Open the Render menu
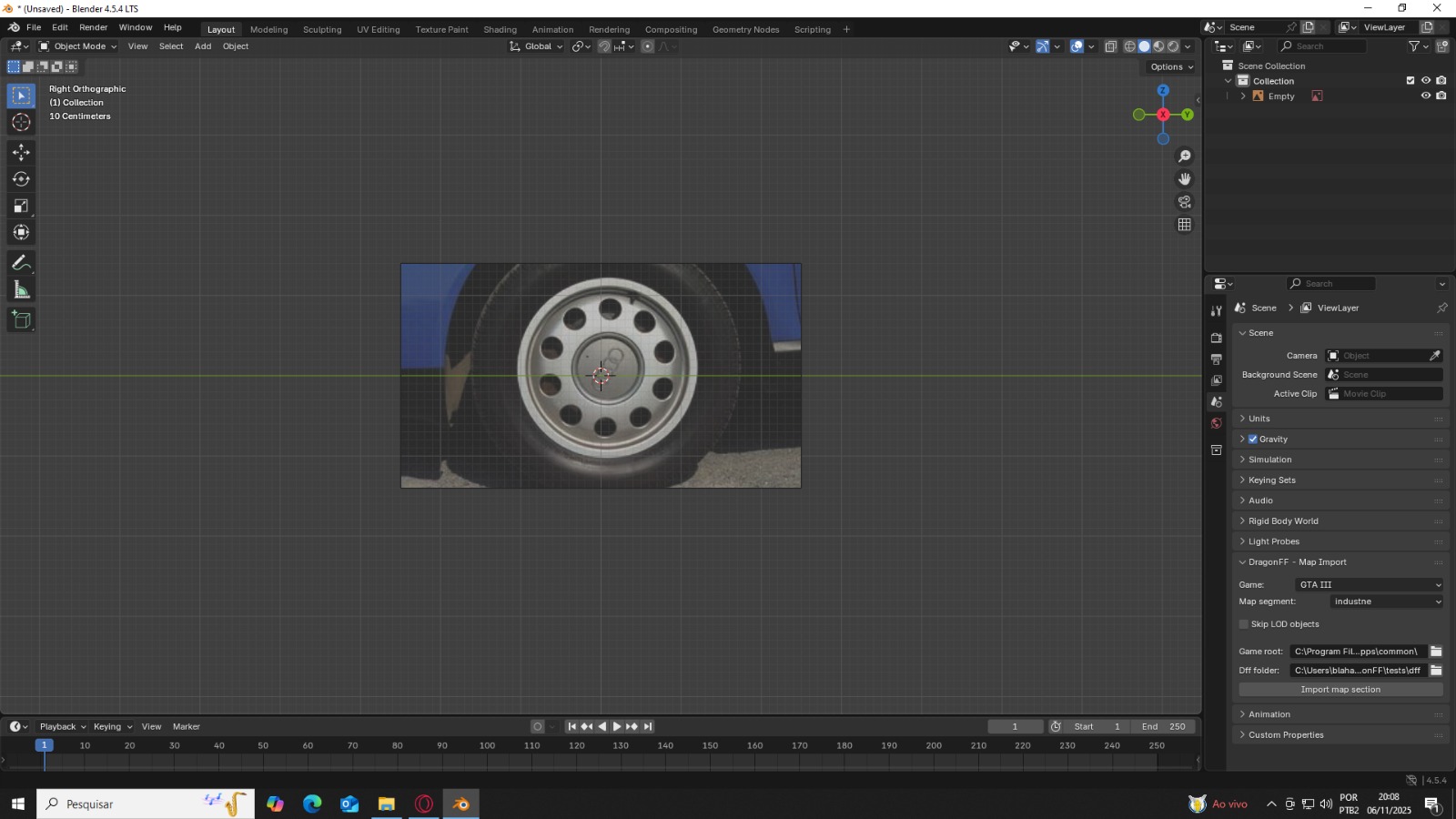This screenshot has width=1456, height=819. point(93,27)
